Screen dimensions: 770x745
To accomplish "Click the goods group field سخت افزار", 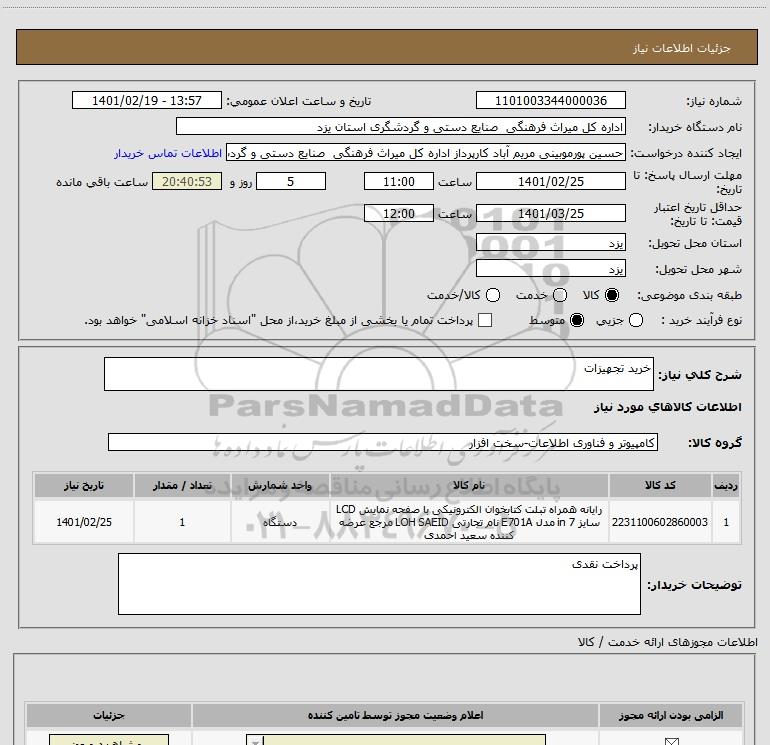I will [x=383, y=442].
